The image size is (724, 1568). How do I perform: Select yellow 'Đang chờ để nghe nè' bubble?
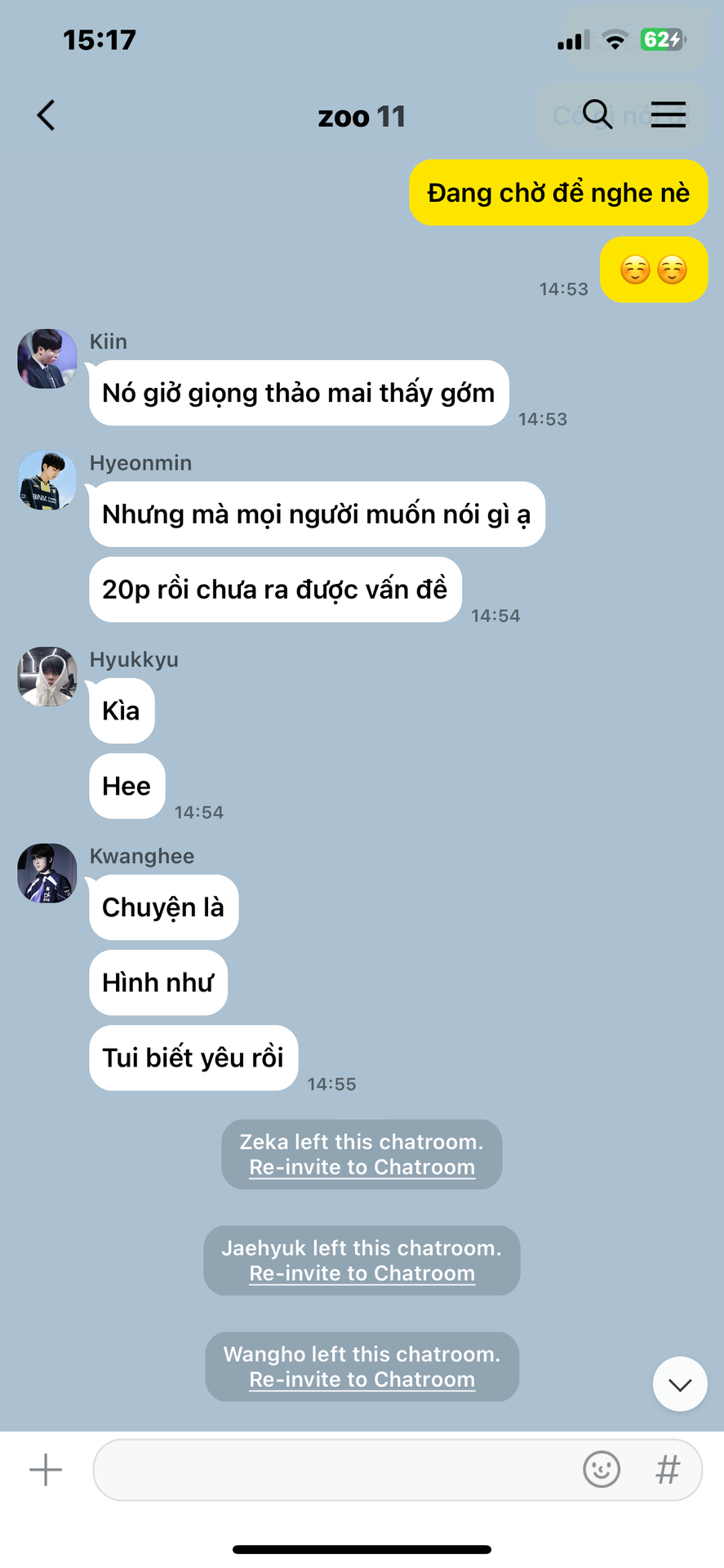tap(558, 193)
